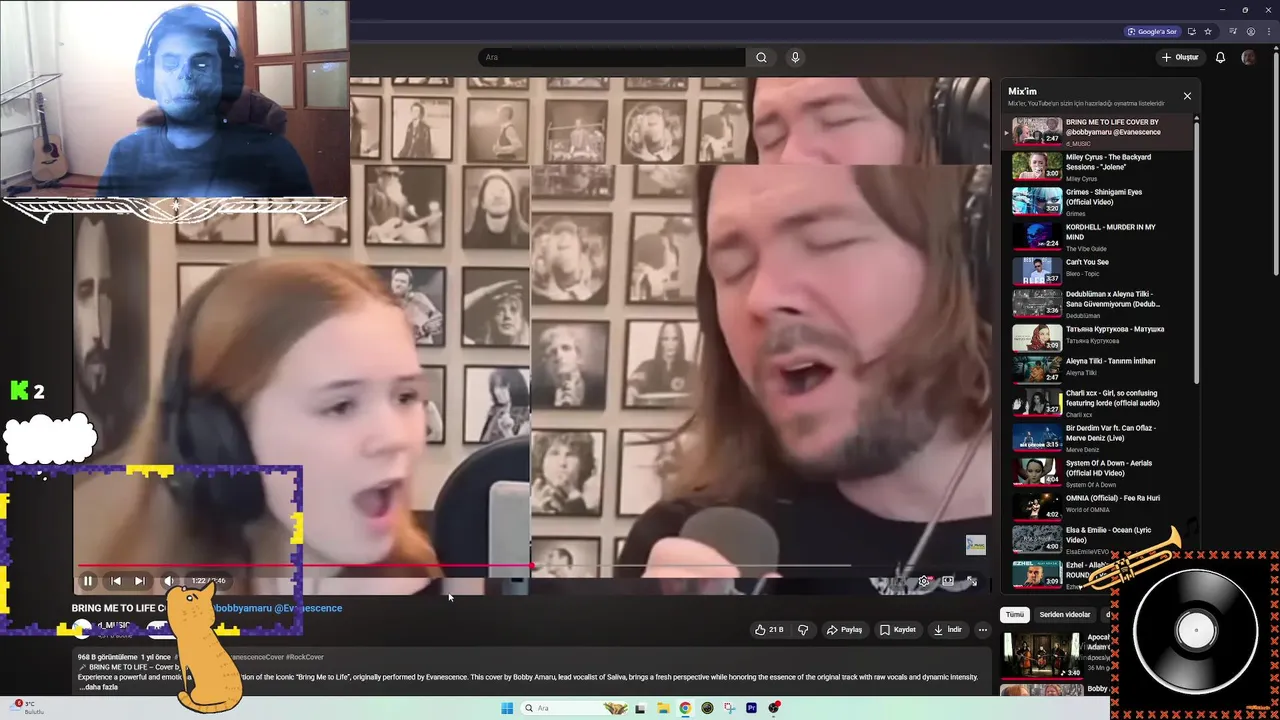The height and width of the screenshot is (720, 1280).
Task: Enter fullscreen mode on the player
Action: pyautogui.click(x=971, y=581)
